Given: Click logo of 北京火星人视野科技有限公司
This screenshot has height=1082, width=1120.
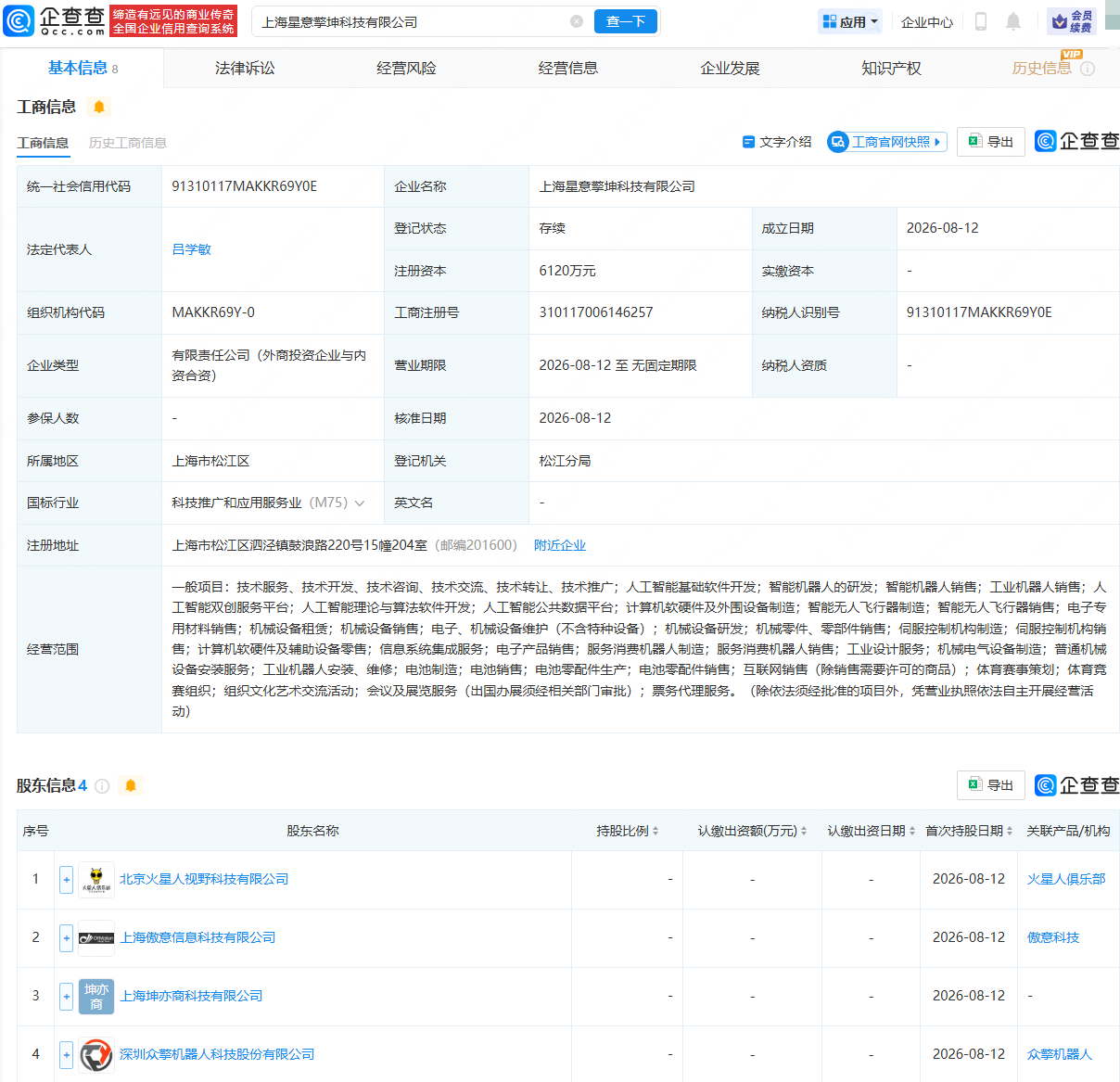Looking at the screenshot, I should pos(96,879).
